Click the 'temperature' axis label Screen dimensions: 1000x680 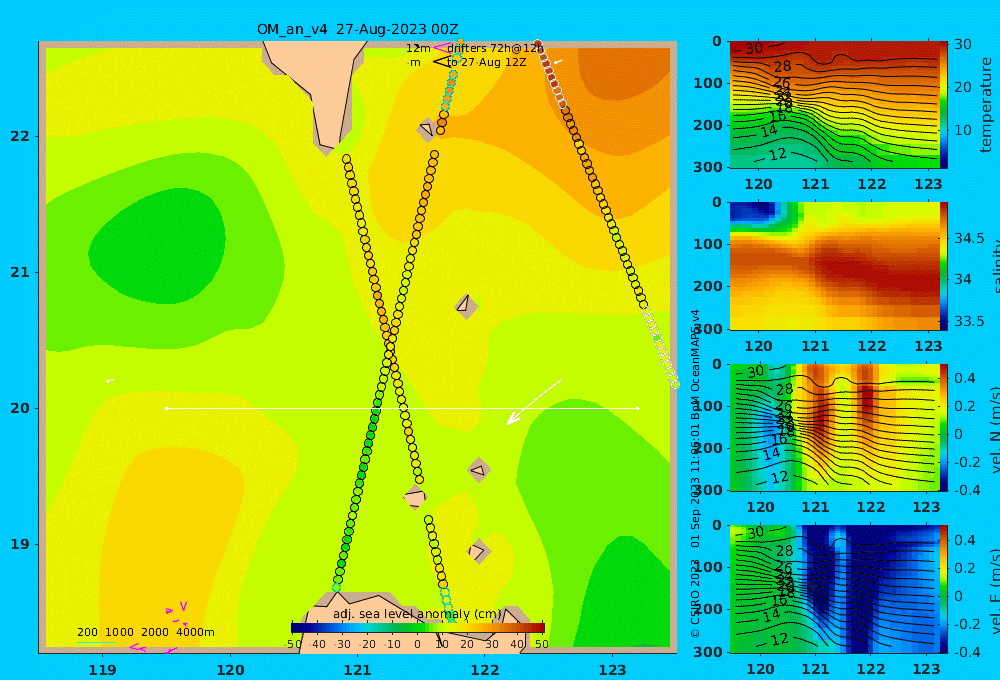coord(987,105)
